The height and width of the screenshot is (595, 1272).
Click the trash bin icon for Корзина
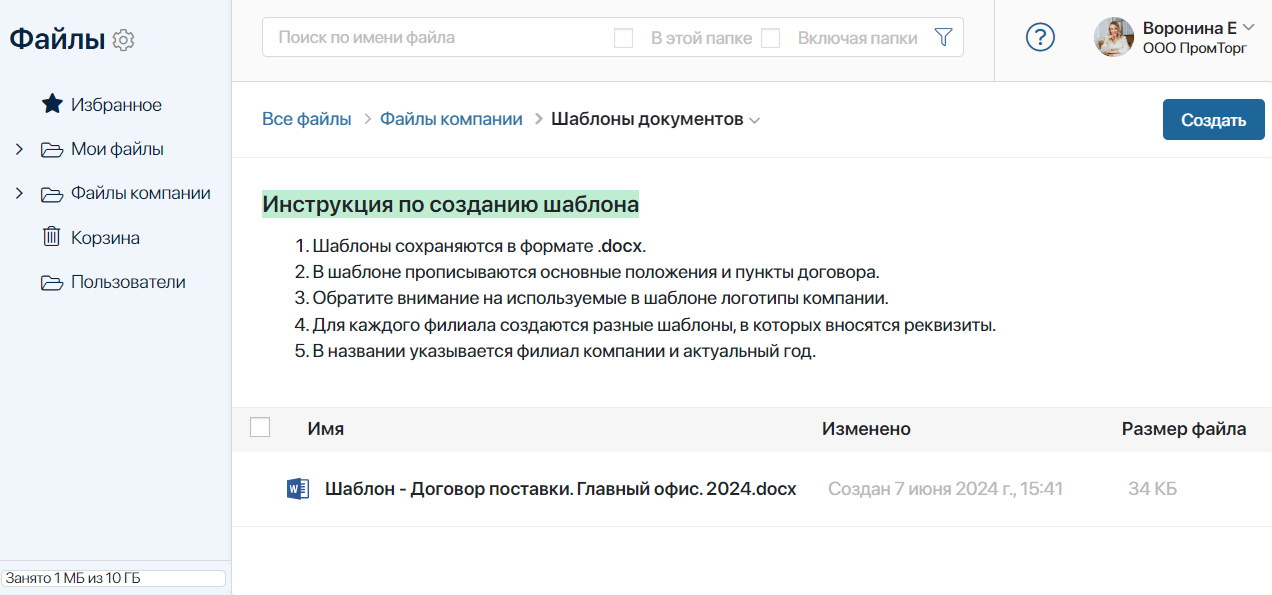pyautogui.click(x=51, y=237)
